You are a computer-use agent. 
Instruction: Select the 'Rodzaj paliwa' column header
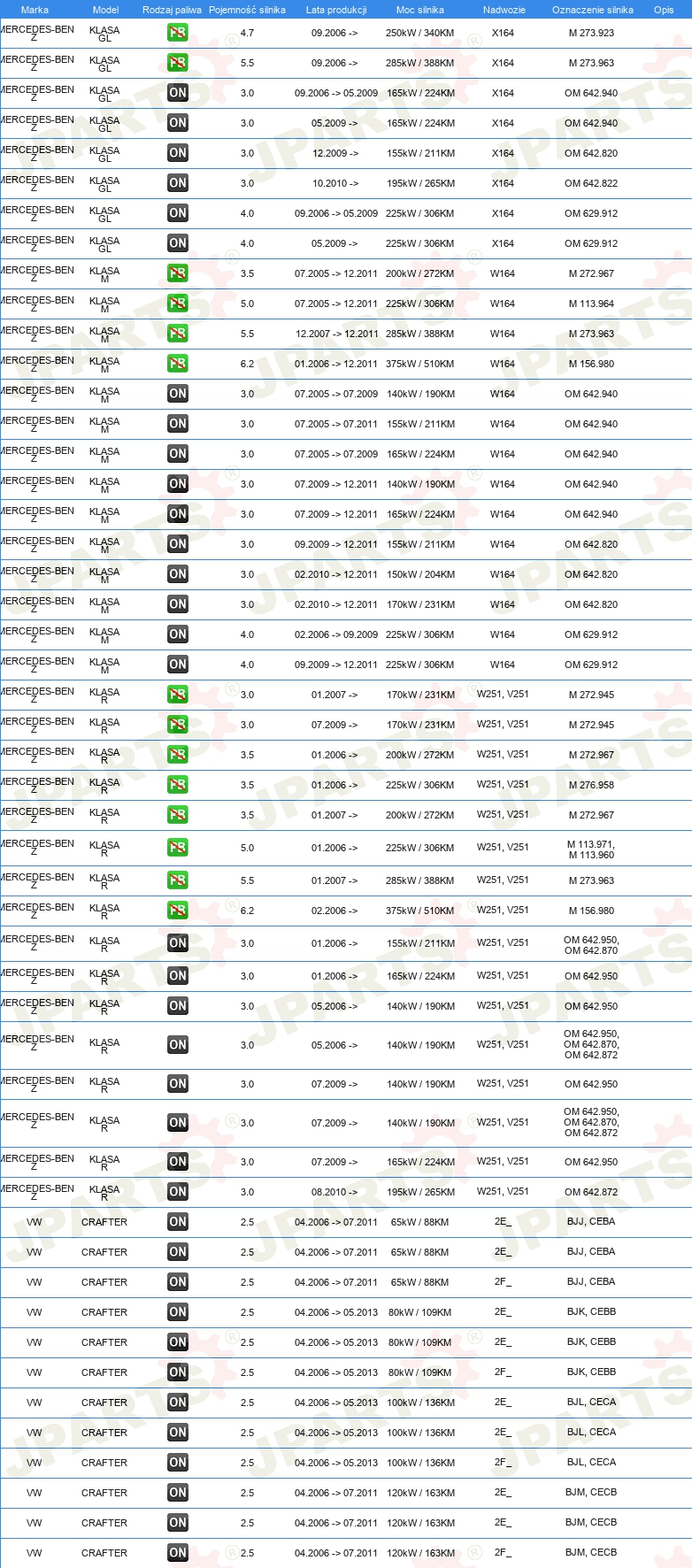click(x=172, y=10)
